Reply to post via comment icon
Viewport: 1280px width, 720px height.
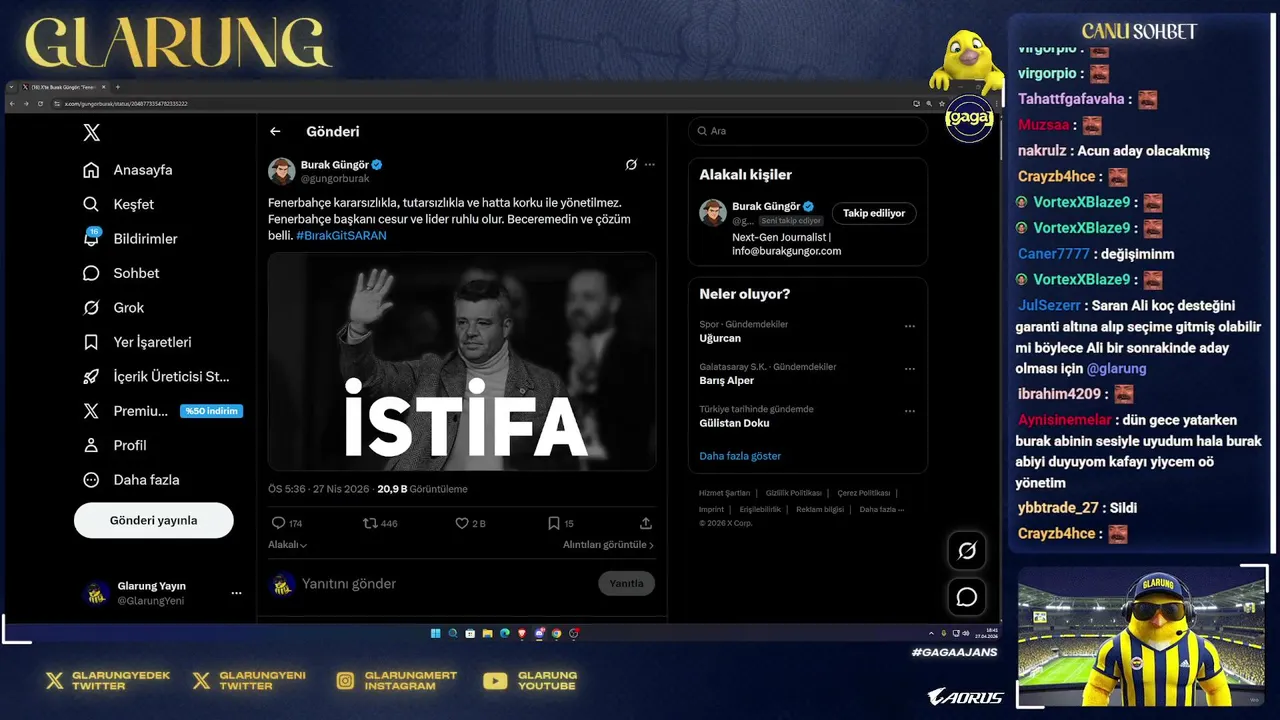tap(278, 523)
